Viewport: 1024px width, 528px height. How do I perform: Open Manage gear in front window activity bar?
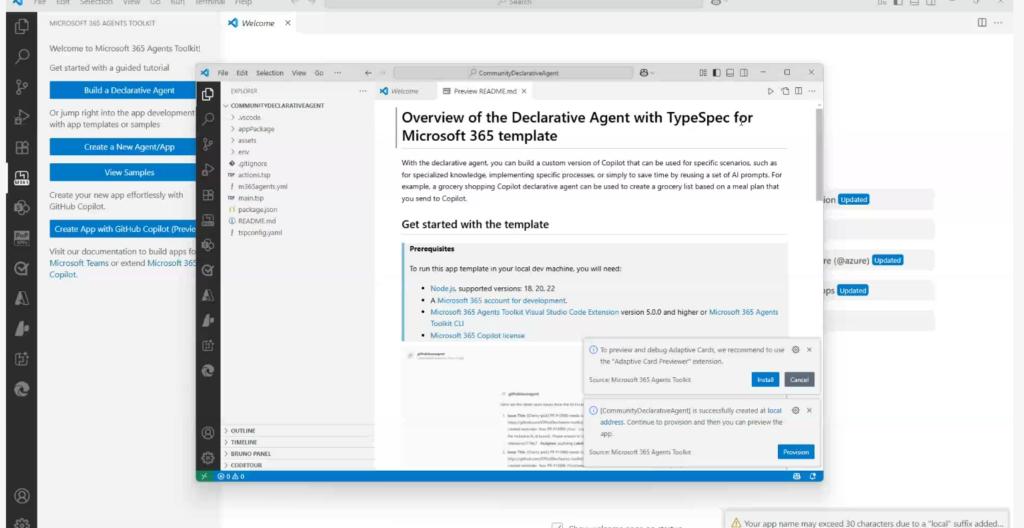208,457
